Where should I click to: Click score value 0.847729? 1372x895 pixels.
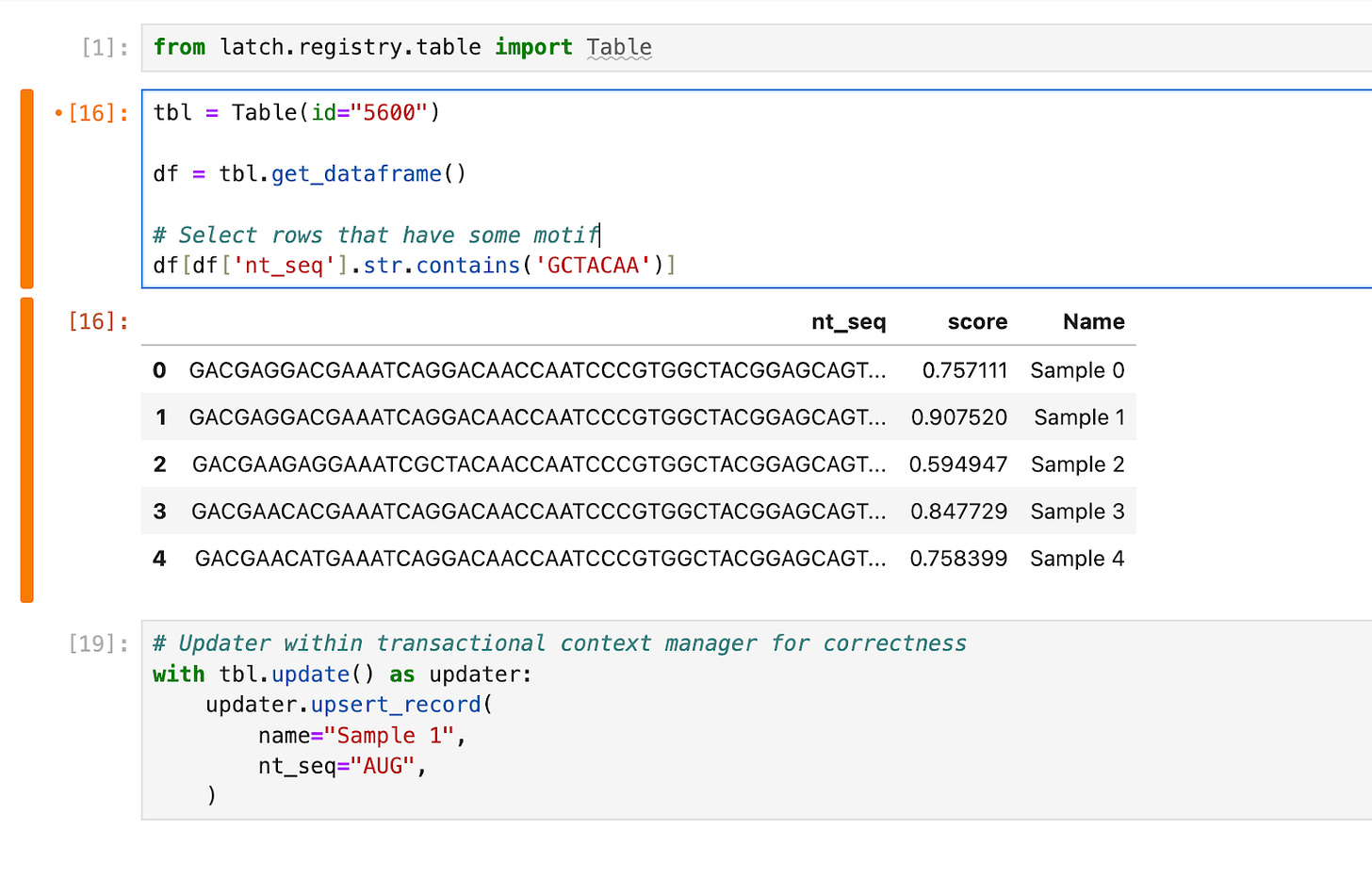click(958, 512)
